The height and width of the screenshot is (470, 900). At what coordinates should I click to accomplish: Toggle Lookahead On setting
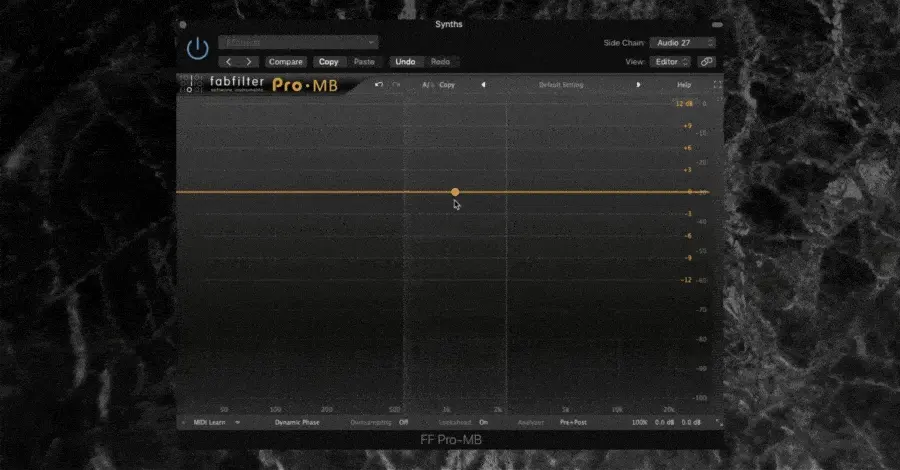point(483,422)
